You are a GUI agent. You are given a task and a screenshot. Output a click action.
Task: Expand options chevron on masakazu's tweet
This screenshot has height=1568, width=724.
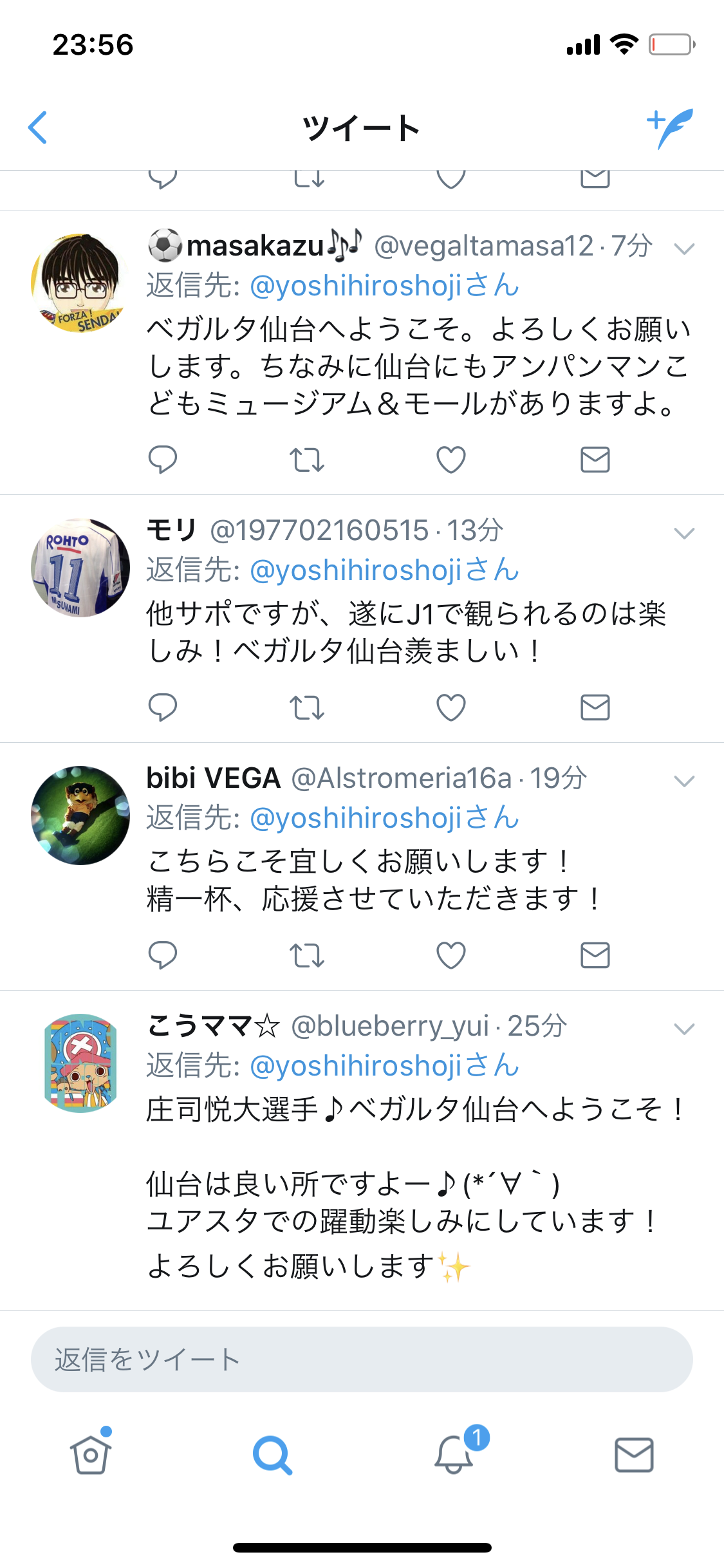tap(683, 248)
